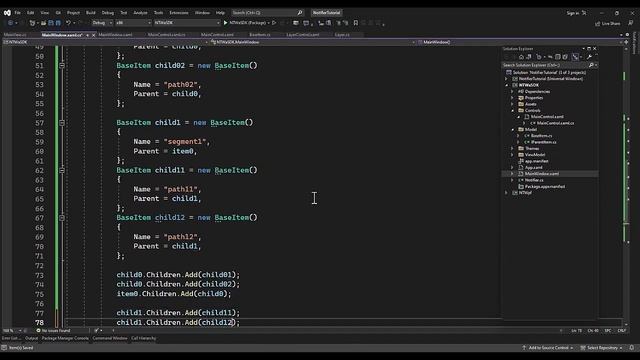Click the title bar Search (Ctrl+Q) box

[267, 13]
